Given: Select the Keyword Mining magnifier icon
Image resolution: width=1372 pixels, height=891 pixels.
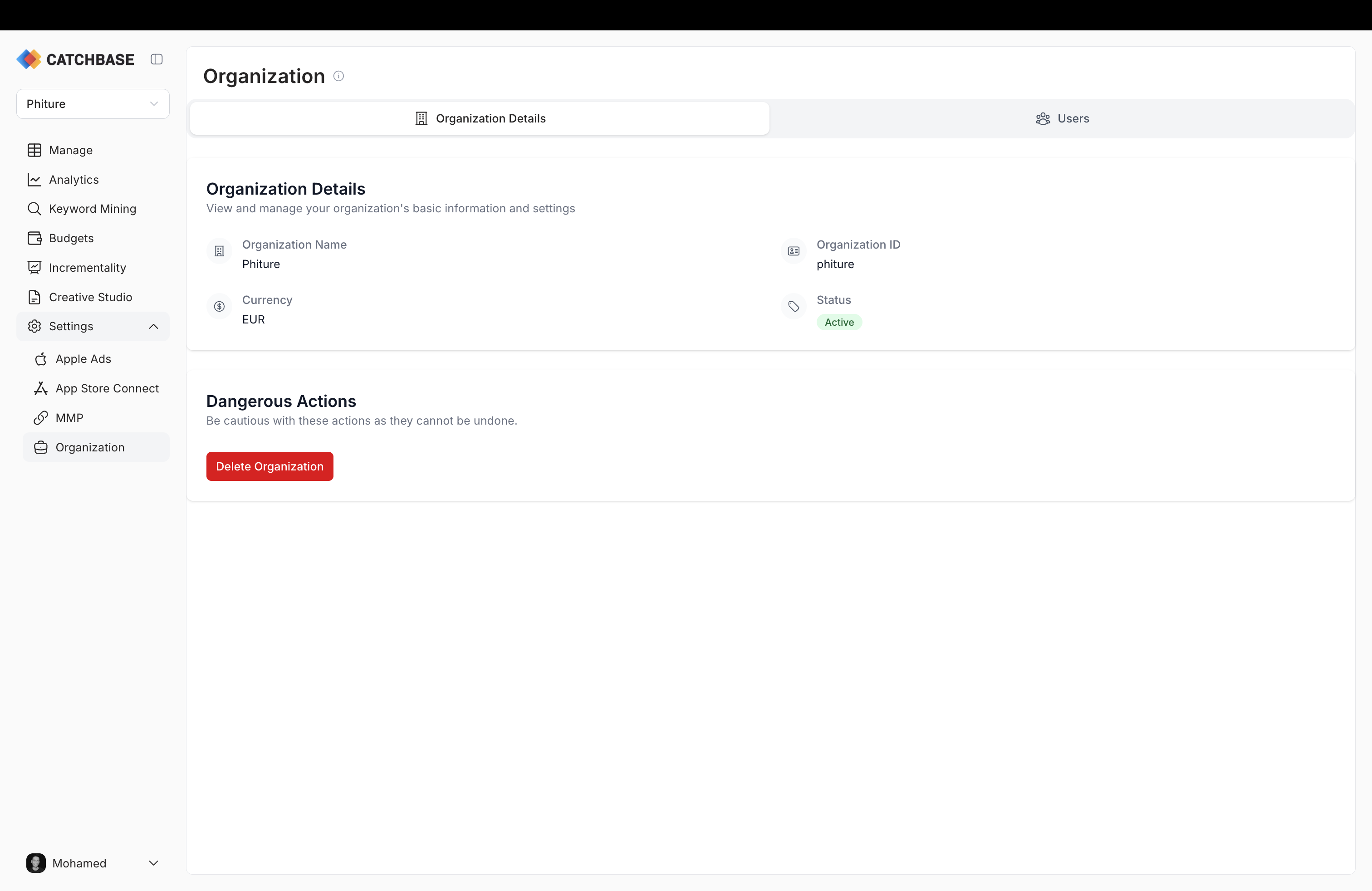Looking at the screenshot, I should pyautogui.click(x=34, y=209).
